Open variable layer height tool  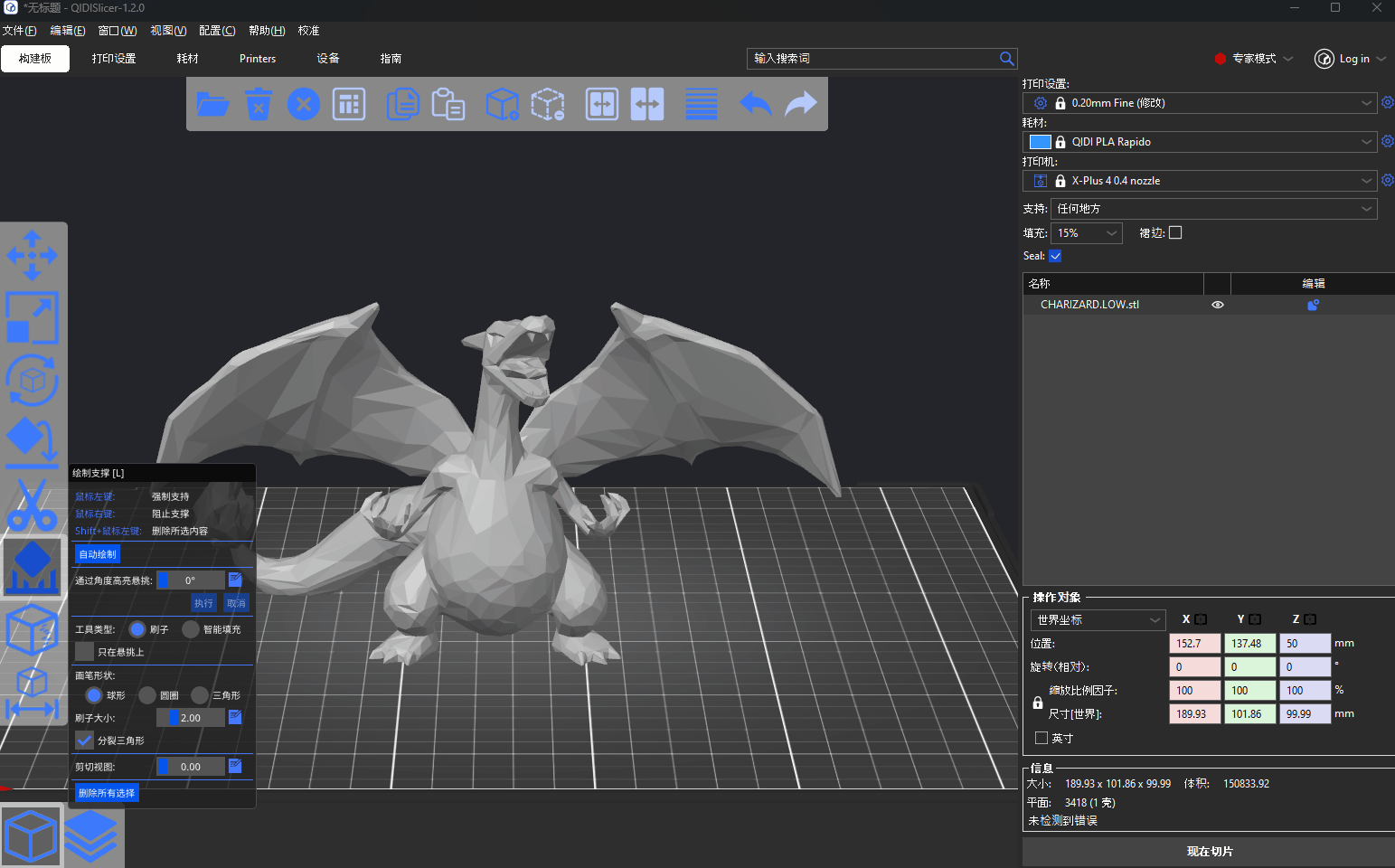(x=702, y=104)
